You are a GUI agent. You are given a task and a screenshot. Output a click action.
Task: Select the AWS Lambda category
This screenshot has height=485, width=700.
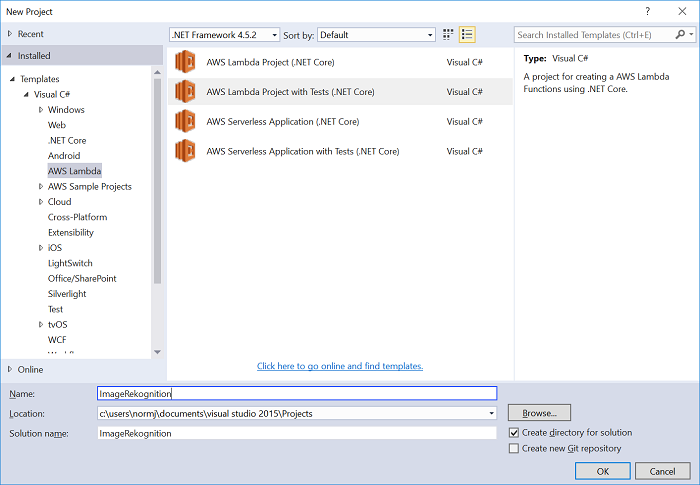coord(75,171)
